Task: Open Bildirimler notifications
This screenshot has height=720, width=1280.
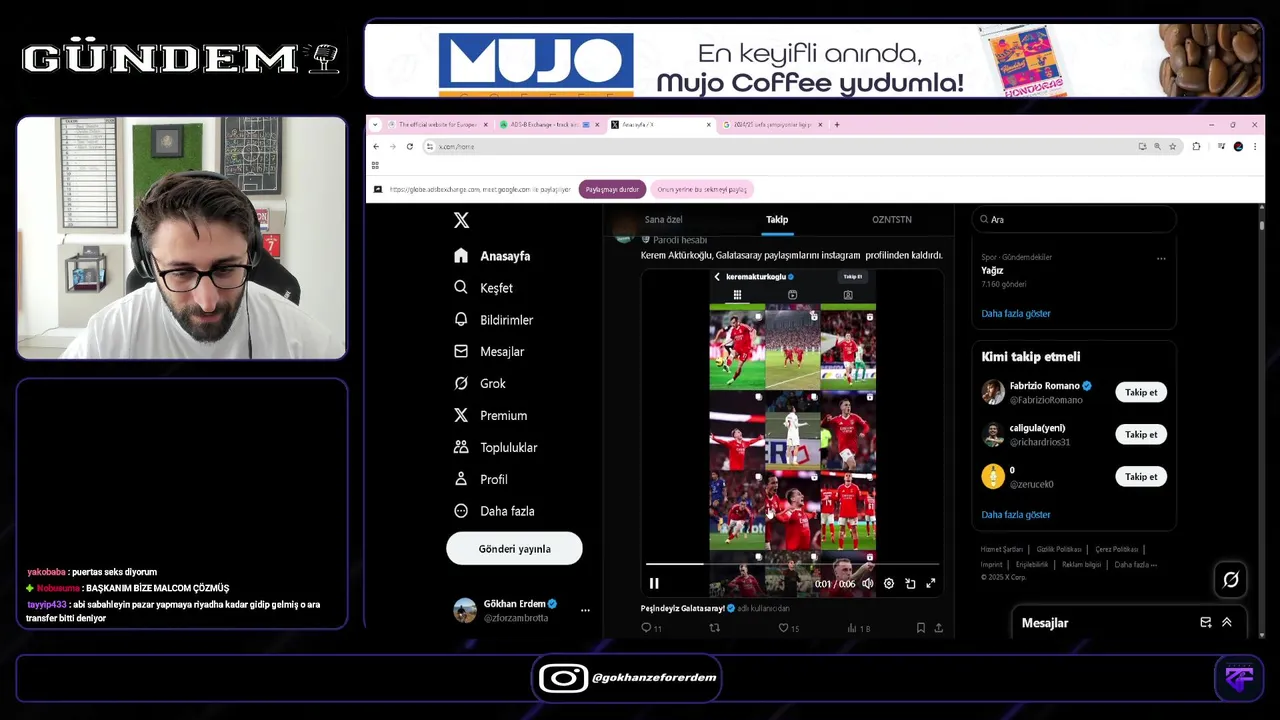Action: pyautogui.click(x=493, y=320)
